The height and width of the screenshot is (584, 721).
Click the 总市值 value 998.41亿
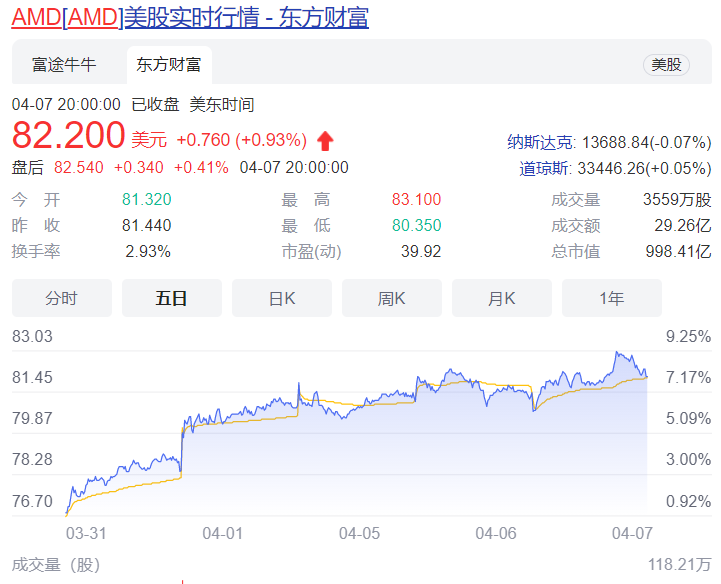[x=678, y=251]
